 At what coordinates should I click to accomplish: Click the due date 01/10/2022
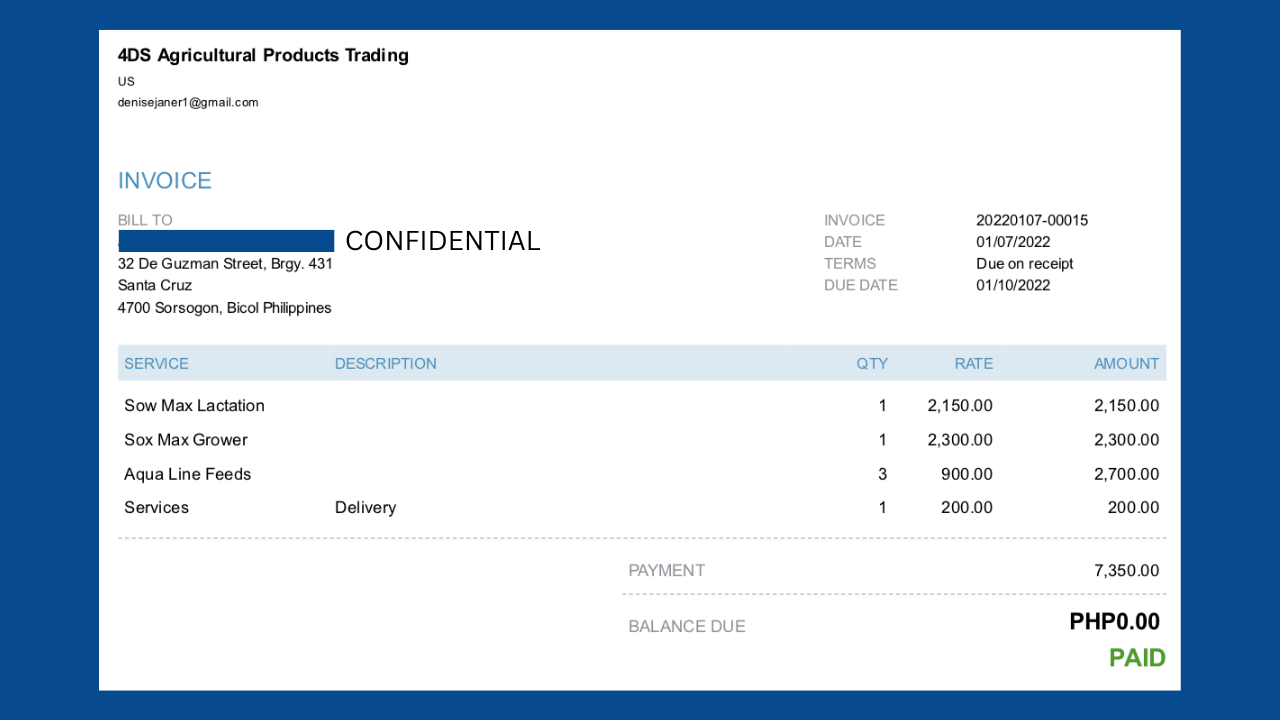coord(1013,285)
